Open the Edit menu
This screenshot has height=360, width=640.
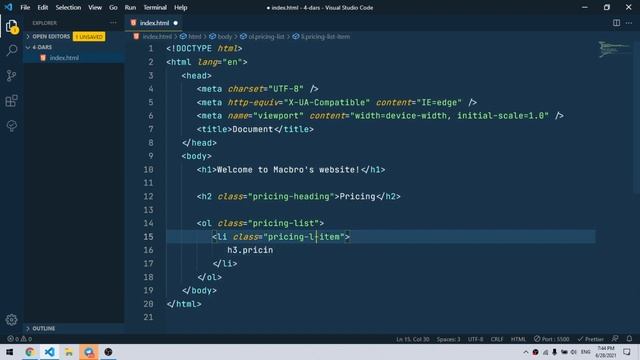[x=42, y=7]
